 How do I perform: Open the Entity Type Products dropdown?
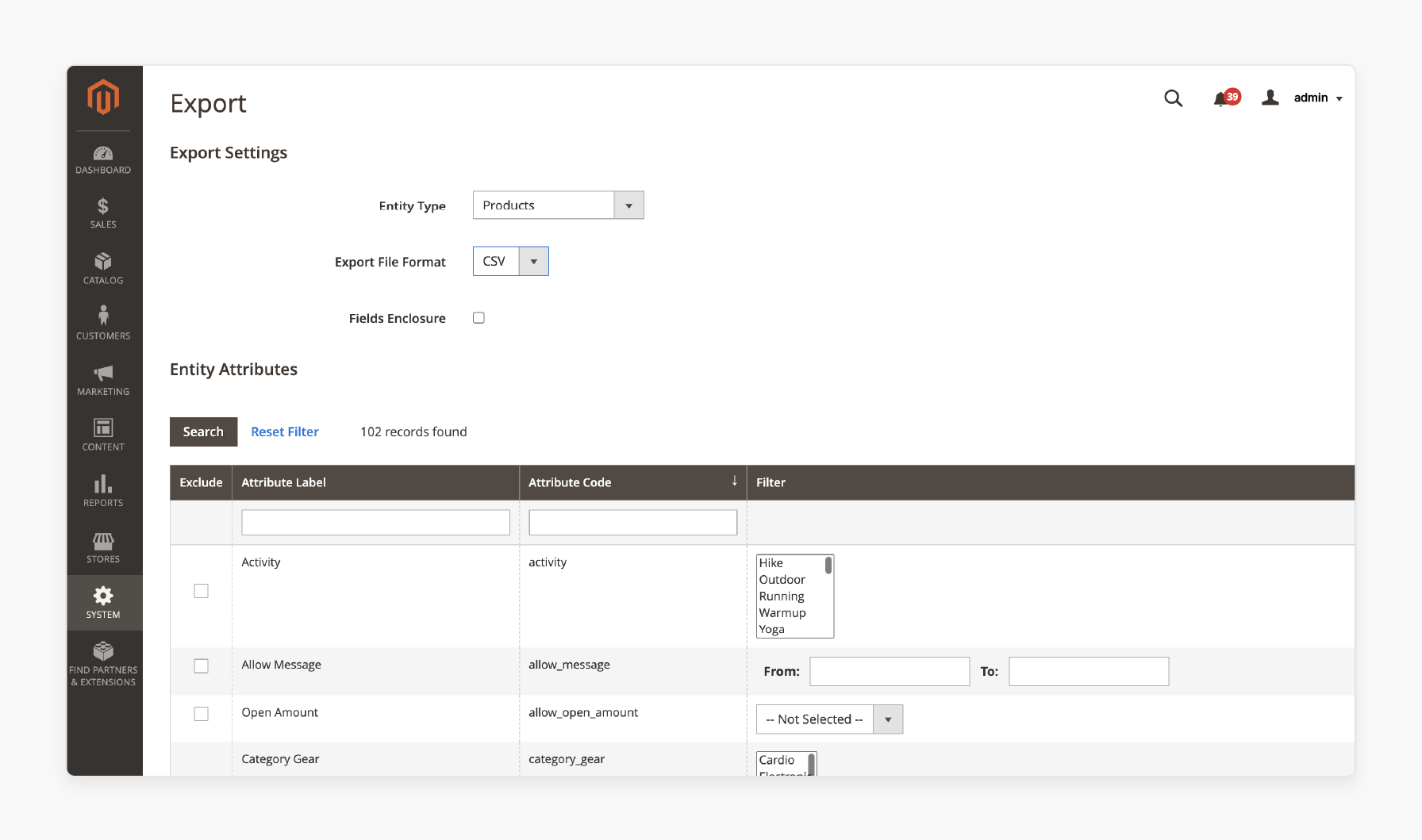click(x=558, y=205)
